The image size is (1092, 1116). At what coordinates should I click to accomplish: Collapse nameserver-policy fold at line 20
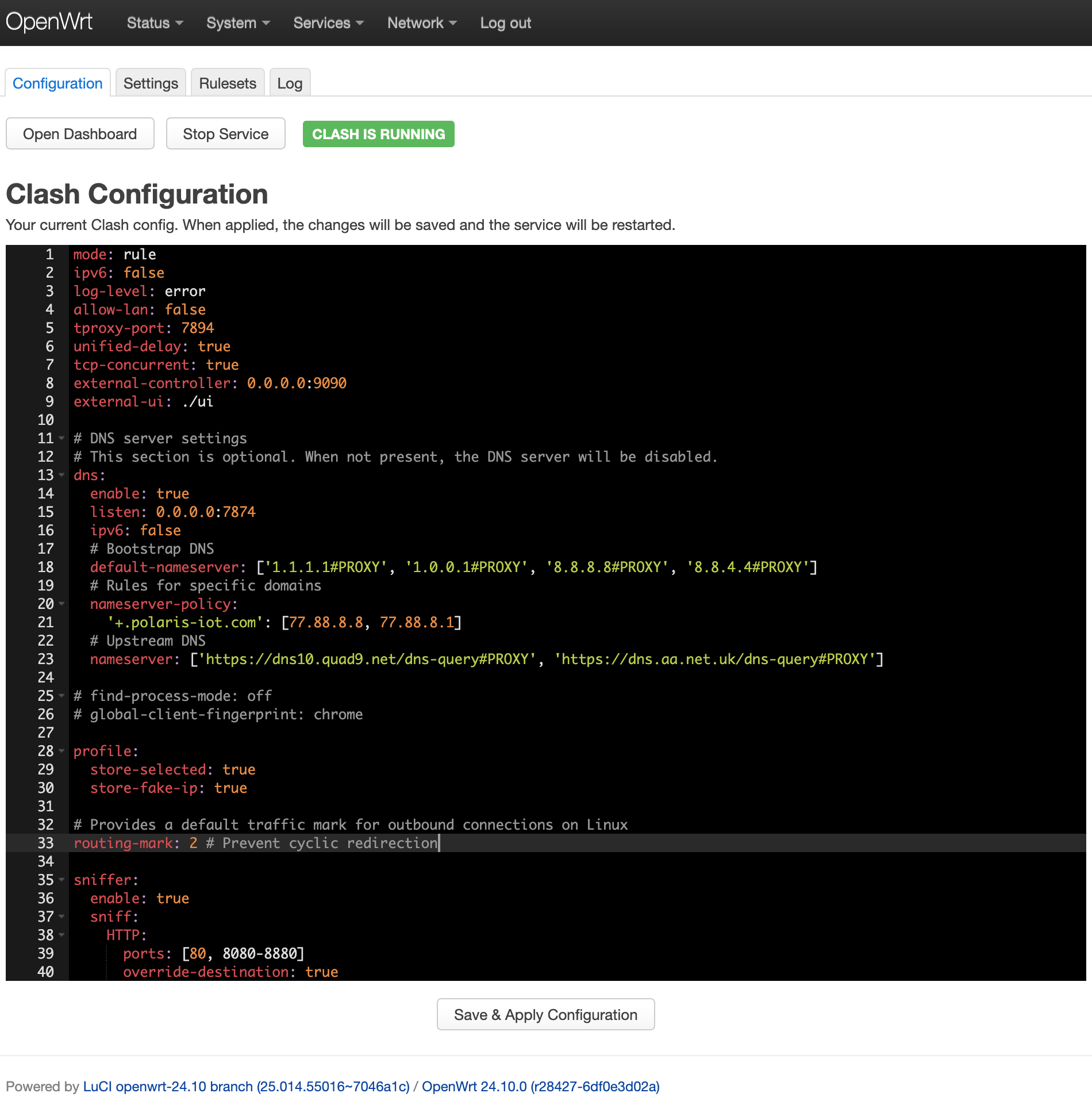61,604
